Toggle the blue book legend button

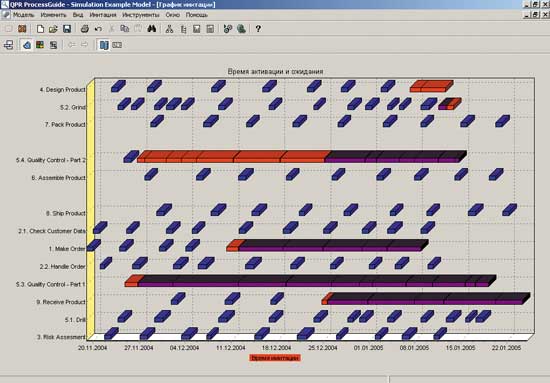pos(104,45)
